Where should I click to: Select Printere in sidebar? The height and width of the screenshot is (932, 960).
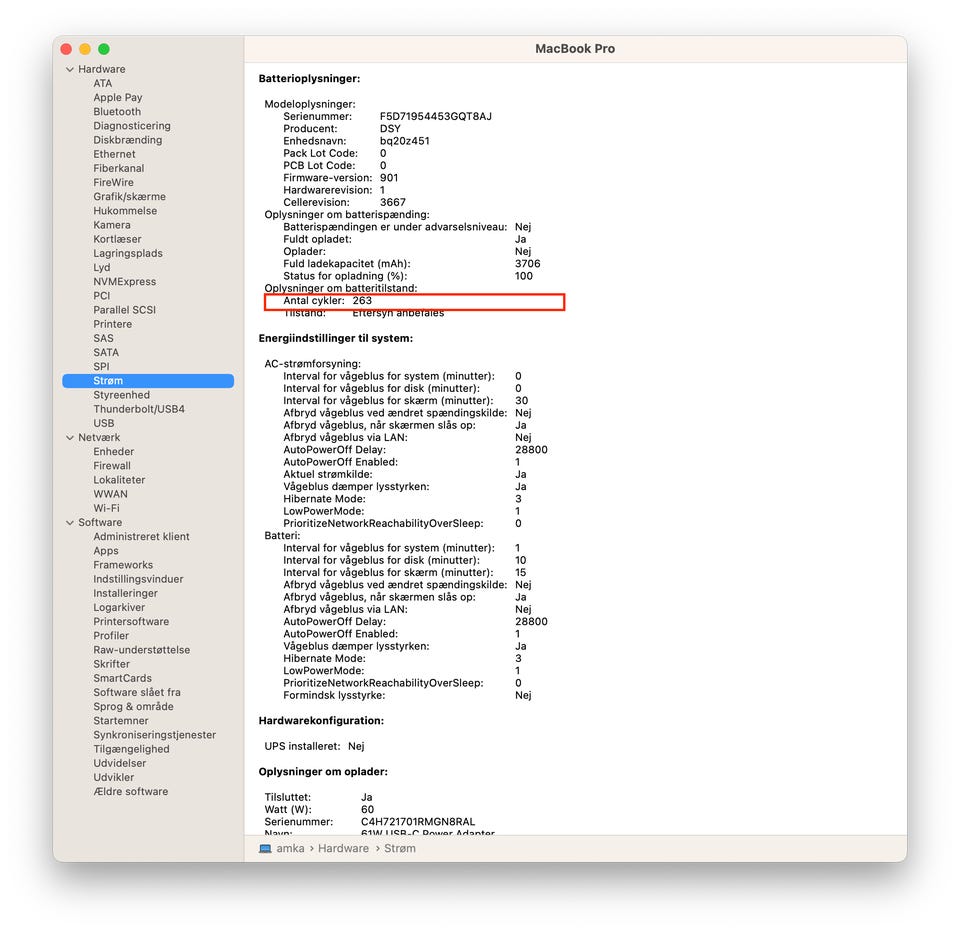[112, 323]
